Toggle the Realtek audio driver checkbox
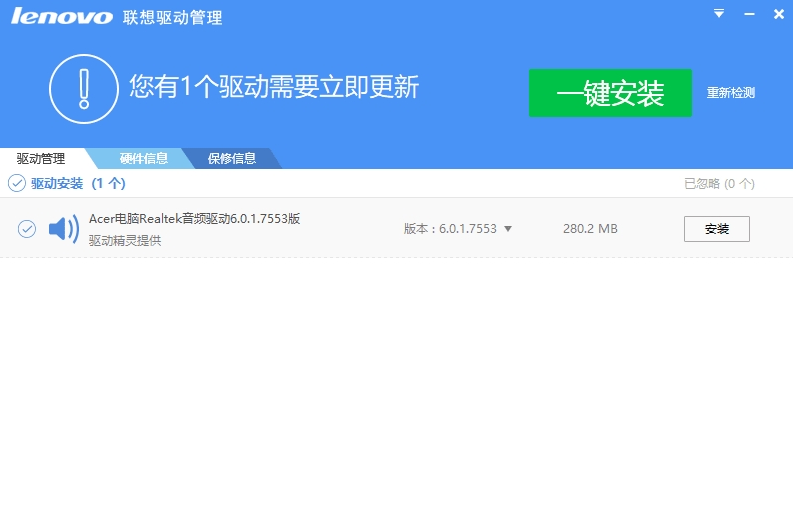This screenshot has height=512, width=793. (x=27, y=229)
